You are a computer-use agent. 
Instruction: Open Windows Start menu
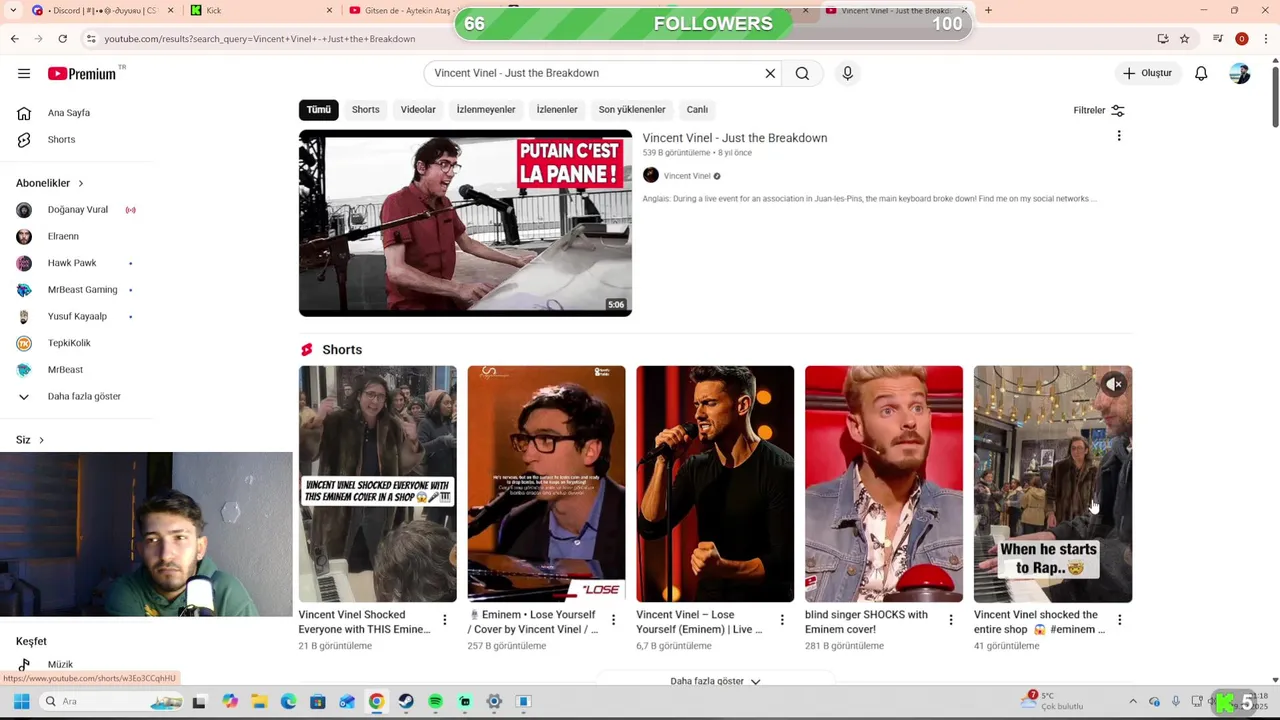(x=21, y=701)
